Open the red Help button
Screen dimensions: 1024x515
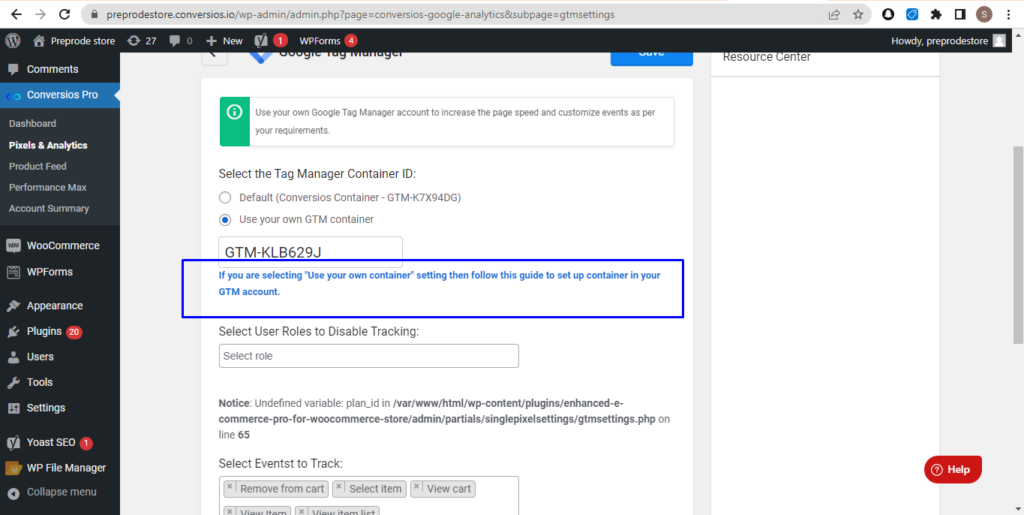953,469
